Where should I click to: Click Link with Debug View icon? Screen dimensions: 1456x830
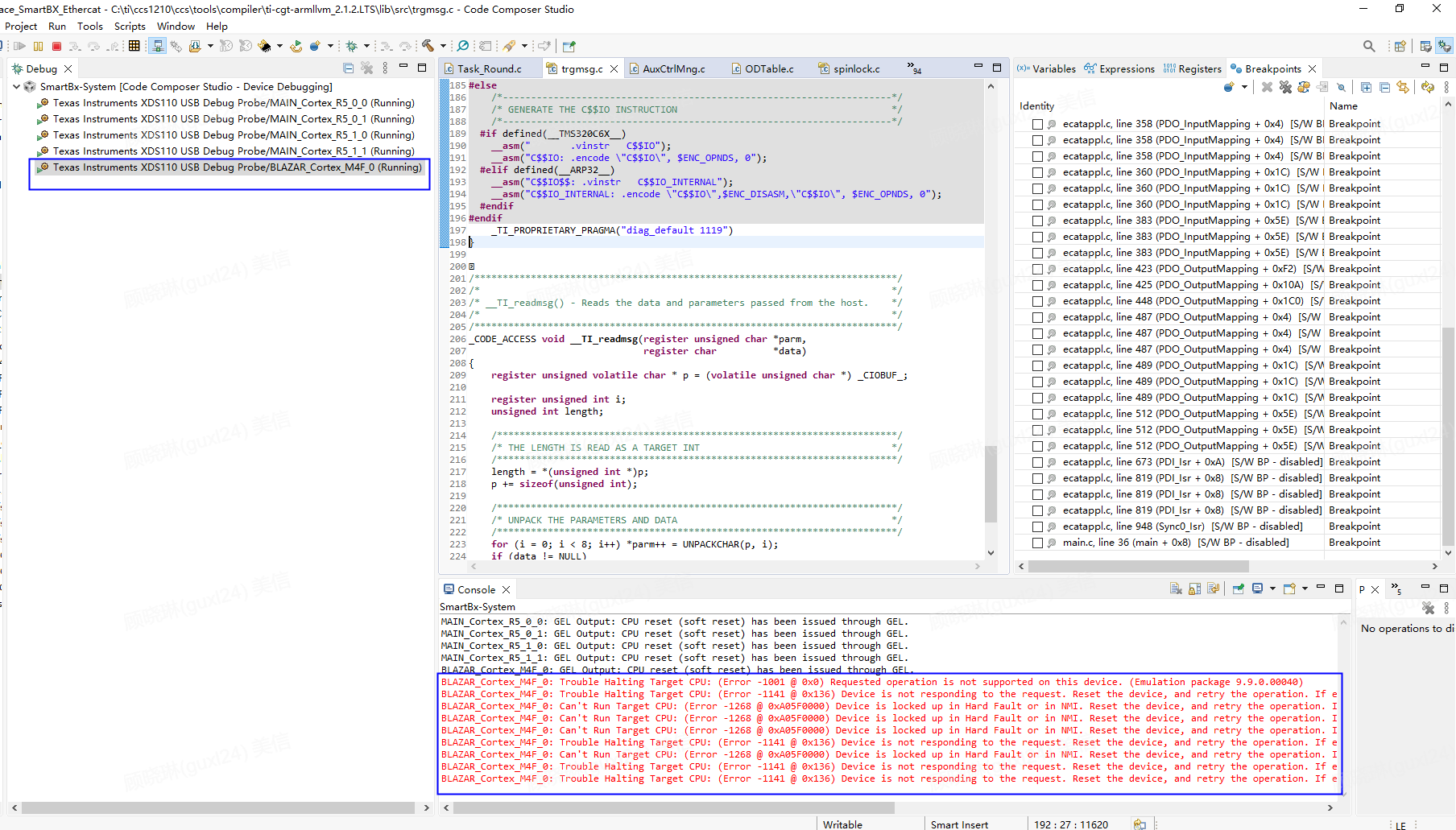click(x=1403, y=87)
